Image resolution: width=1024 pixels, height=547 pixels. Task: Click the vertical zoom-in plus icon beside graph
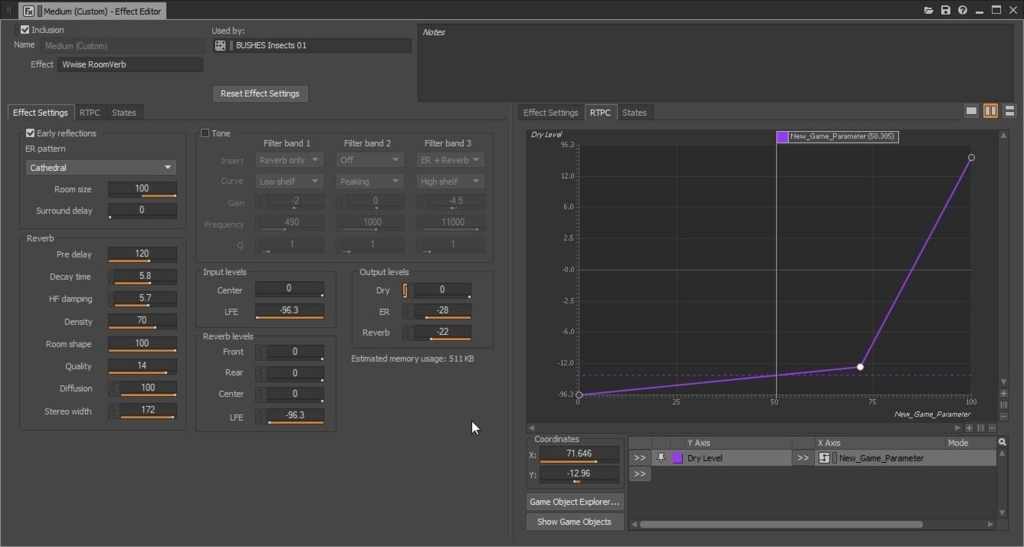pos(1004,394)
